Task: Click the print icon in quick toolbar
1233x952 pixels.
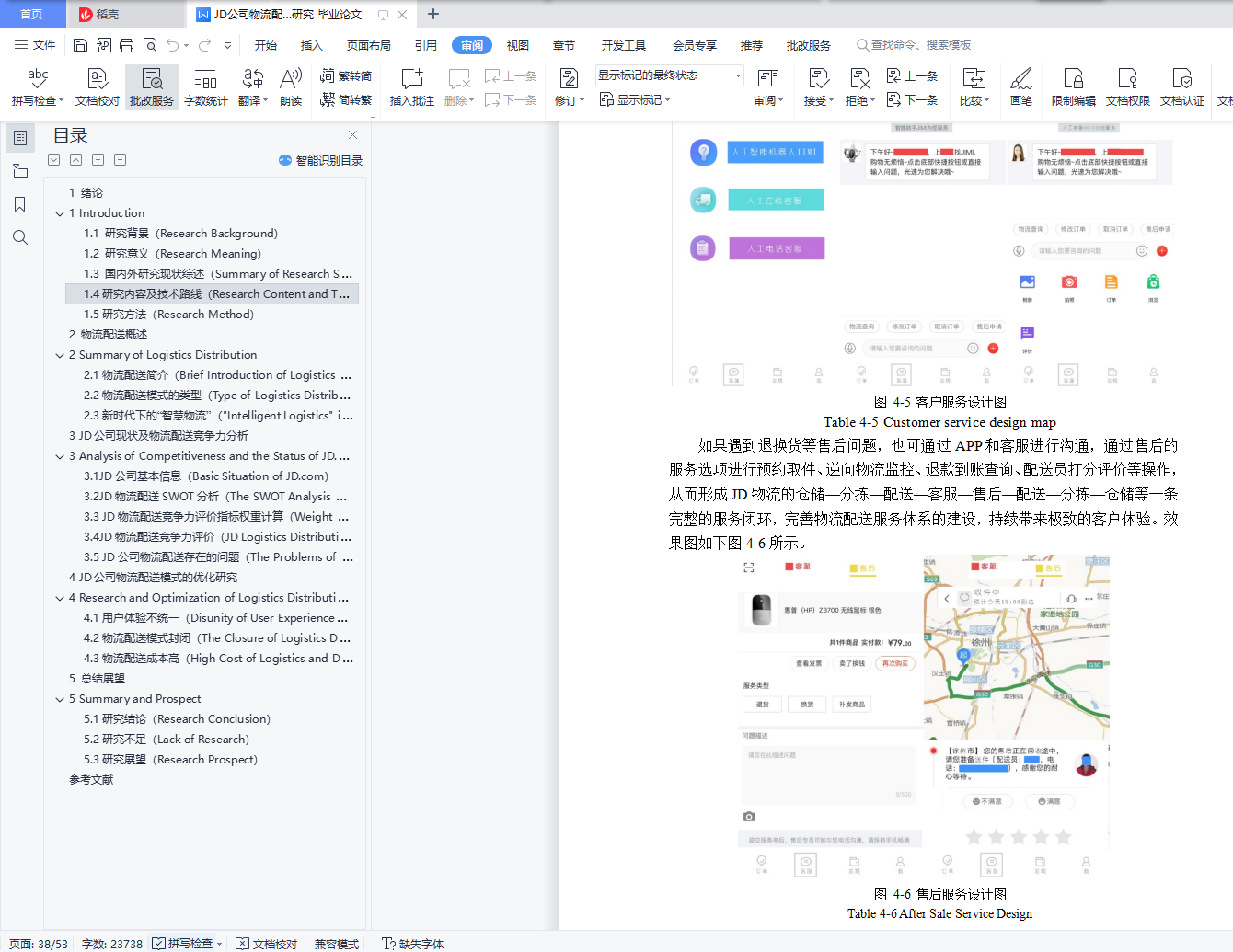Action: (x=127, y=45)
